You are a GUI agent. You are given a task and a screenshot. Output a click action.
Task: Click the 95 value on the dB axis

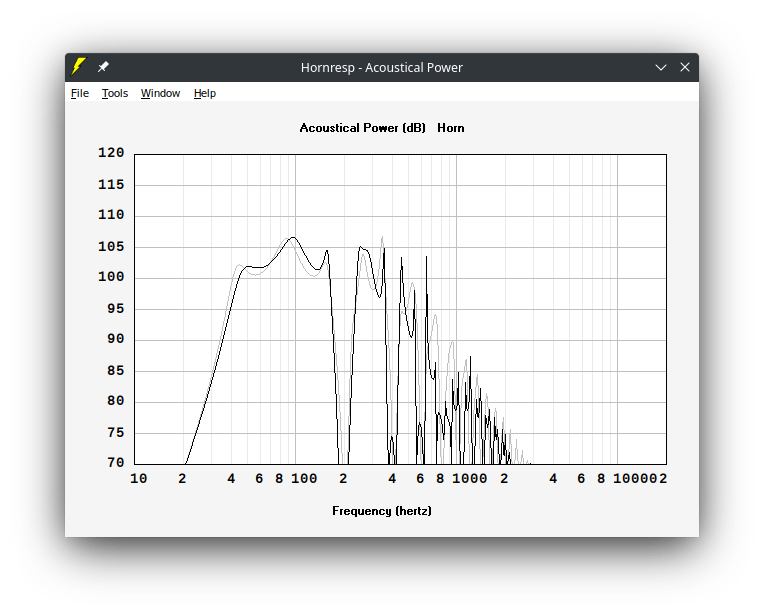click(115, 308)
